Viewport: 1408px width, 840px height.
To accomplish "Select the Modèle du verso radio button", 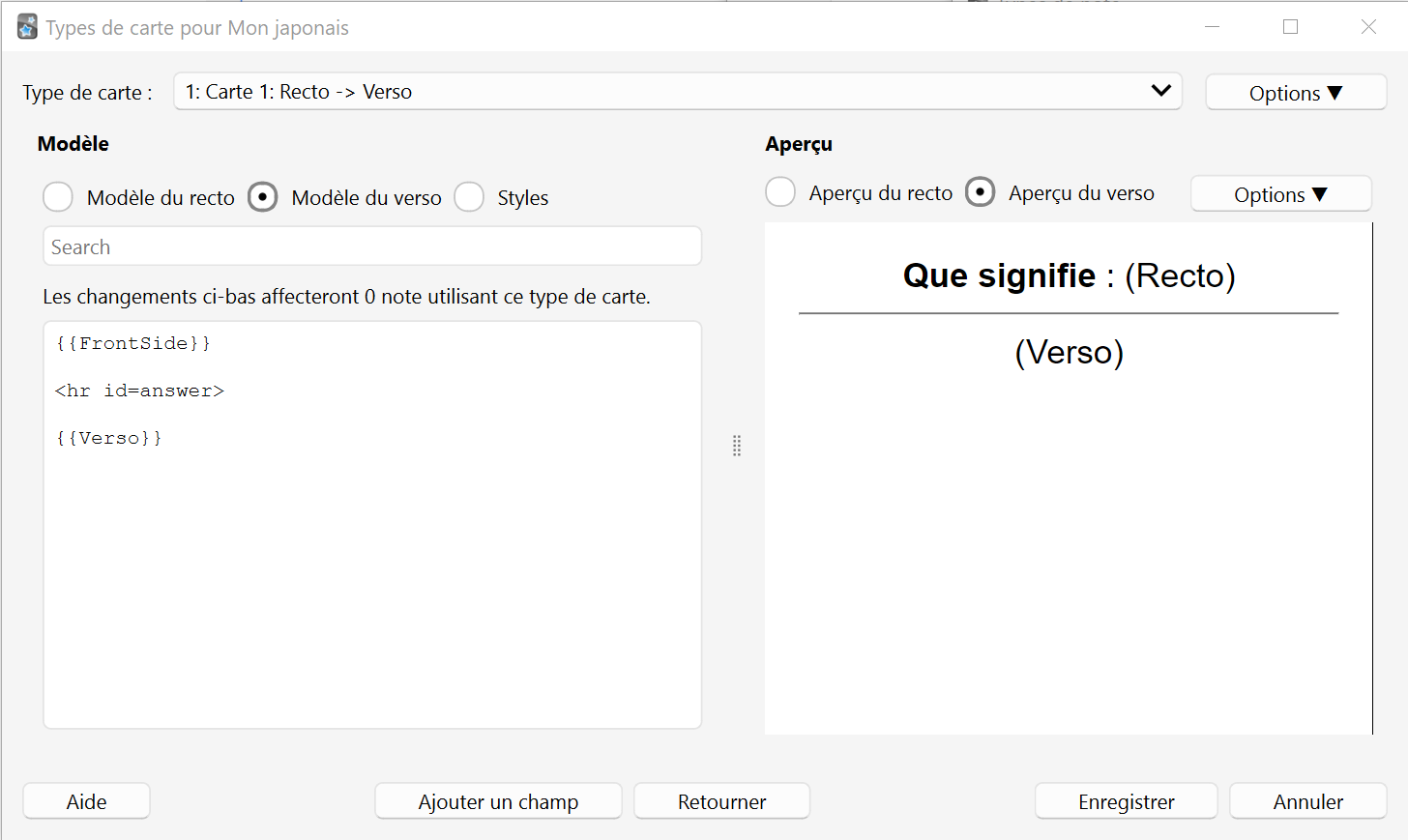I will pyautogui.click(x=262, y=197).
